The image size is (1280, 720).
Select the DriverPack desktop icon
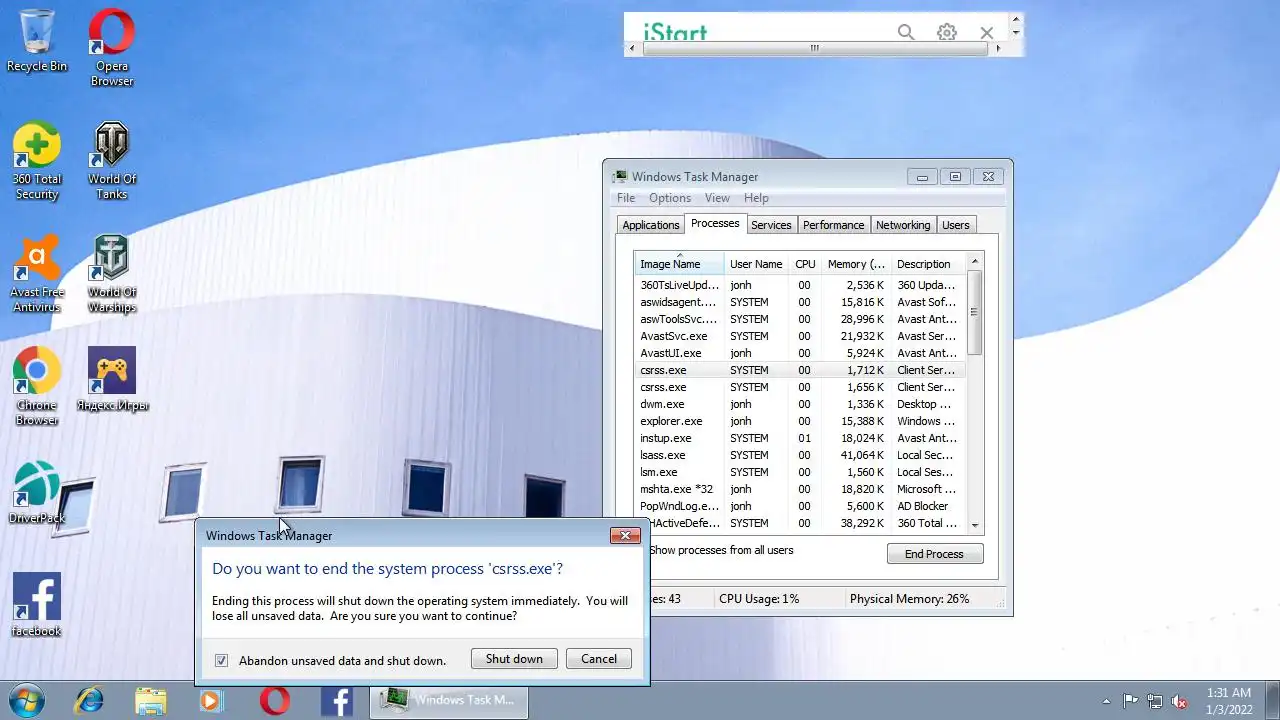tap(37, 492)
